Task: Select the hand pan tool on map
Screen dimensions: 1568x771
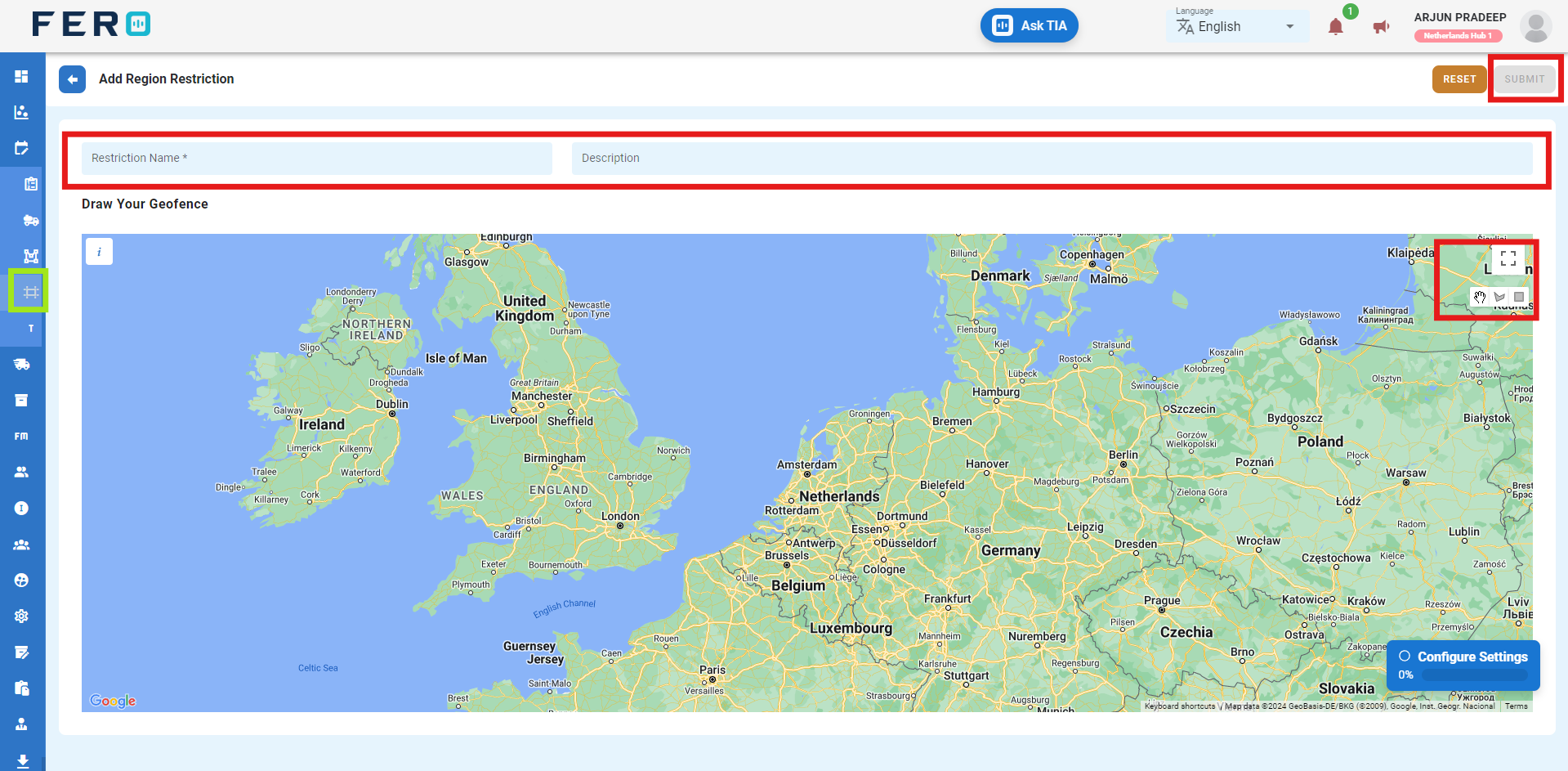Action: [x=1480, y=297]
